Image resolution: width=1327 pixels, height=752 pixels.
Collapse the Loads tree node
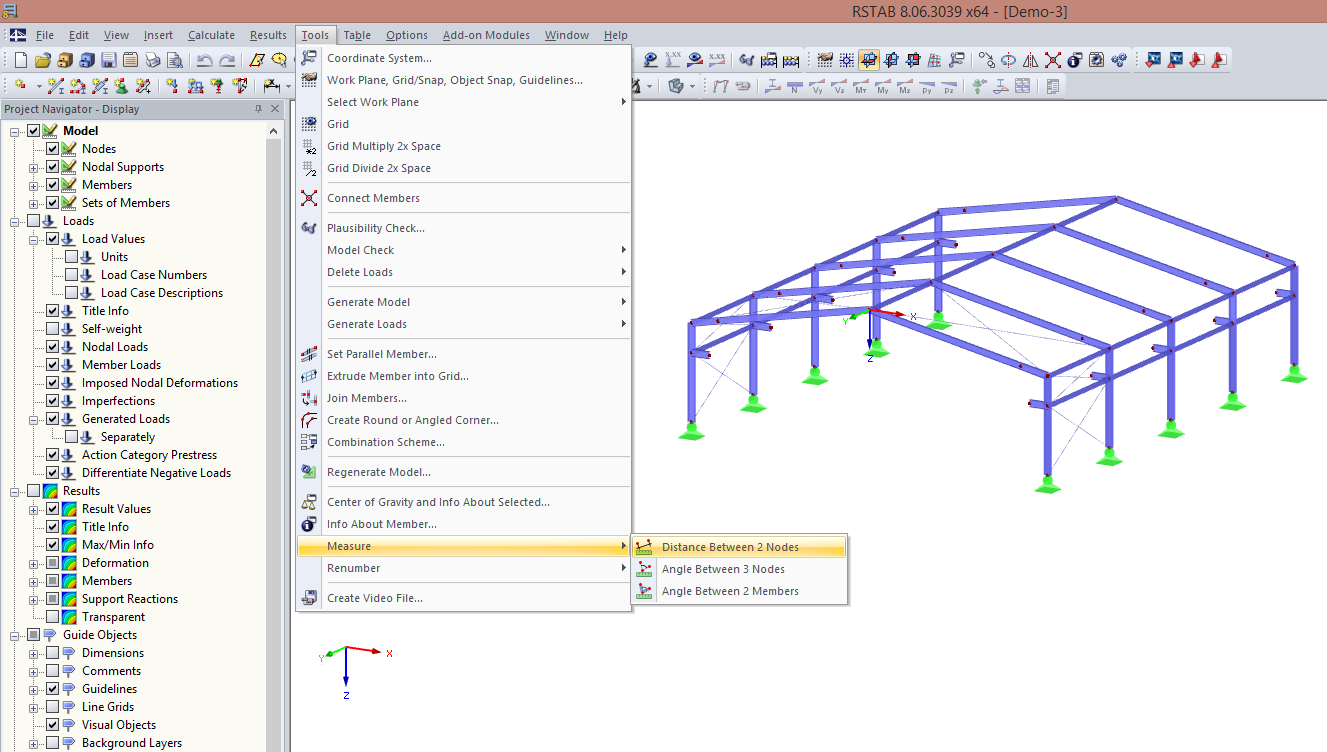tap(15, 221)
